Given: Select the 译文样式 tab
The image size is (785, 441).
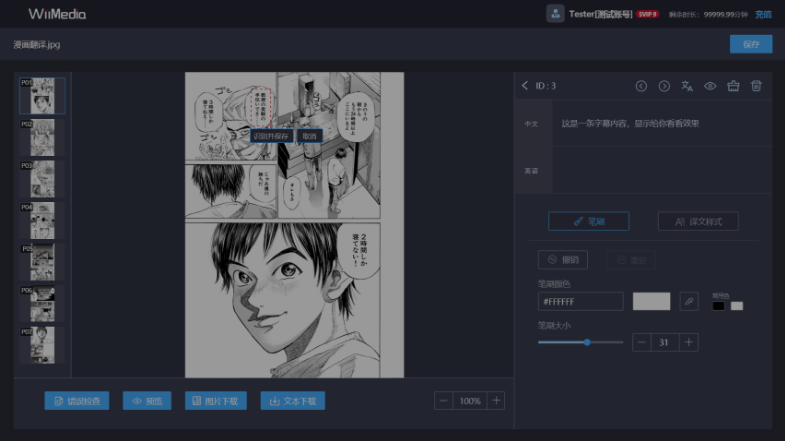Looking at the screenshot, I should click(698, 221).
